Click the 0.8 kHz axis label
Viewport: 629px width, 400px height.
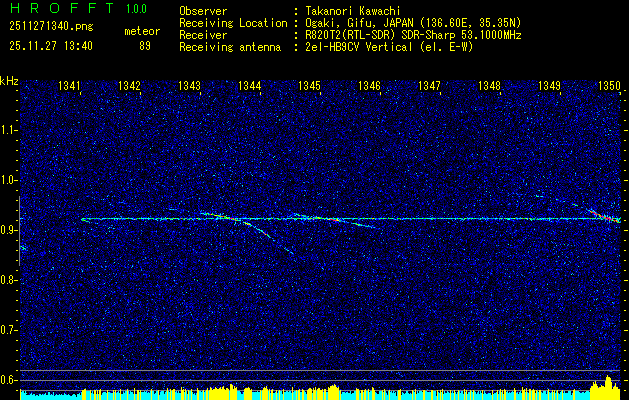click(7, 280)
